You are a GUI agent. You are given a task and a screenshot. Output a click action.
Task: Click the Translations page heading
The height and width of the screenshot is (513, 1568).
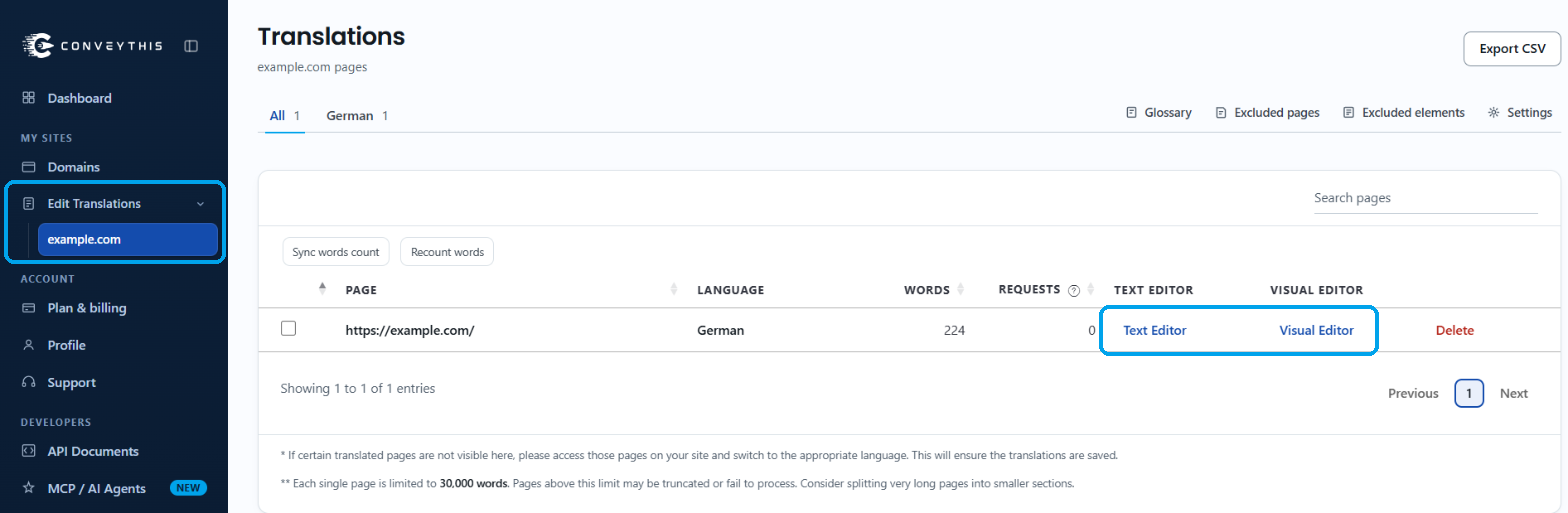click(x=331, y=37)
